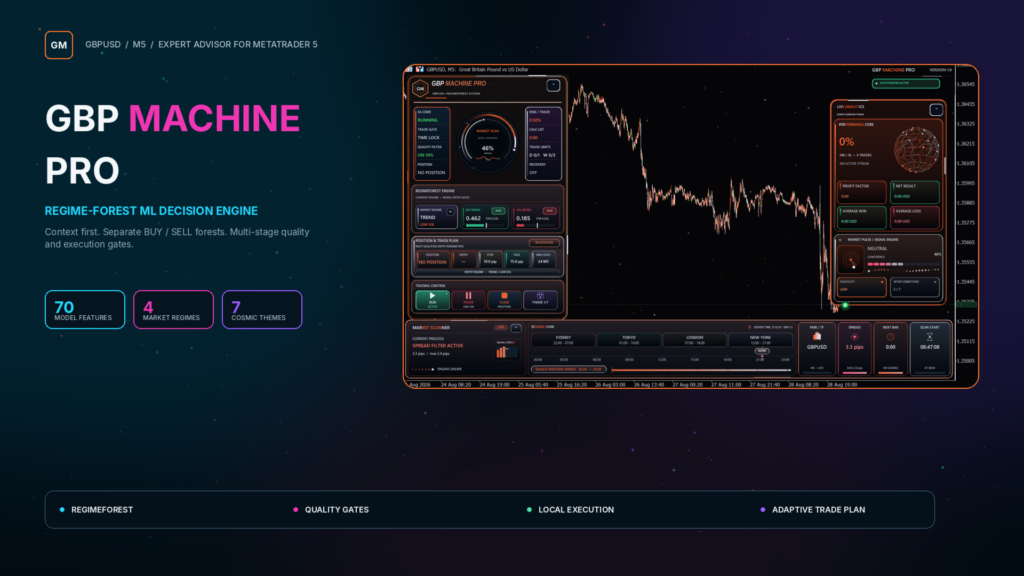Viewport: 1024px width, 576px height.
Task: Click the No Position status button in Trade Plan
Action: click(x=544, y=242)
